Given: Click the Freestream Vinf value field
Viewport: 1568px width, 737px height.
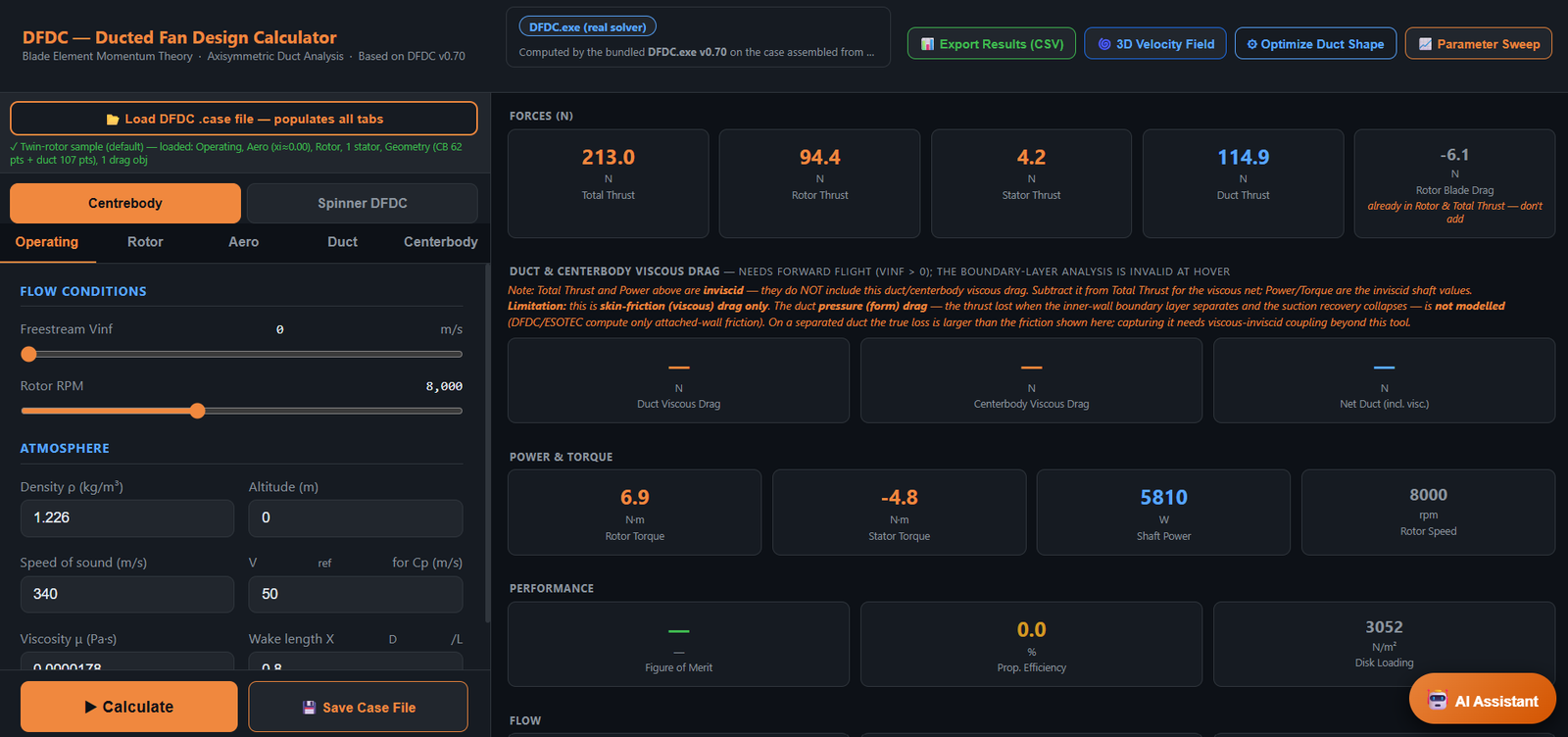Looking at the screenshot, I should pos(280,329).
